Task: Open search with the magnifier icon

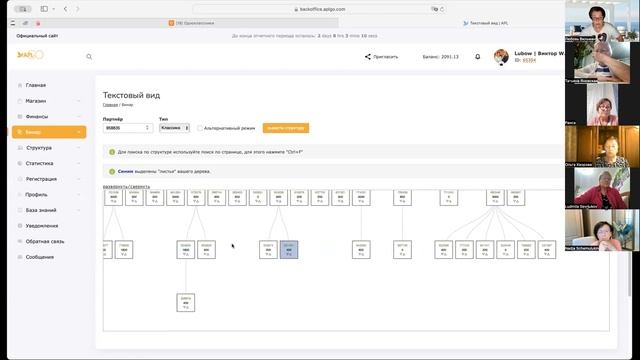Action: click(89, 57)
